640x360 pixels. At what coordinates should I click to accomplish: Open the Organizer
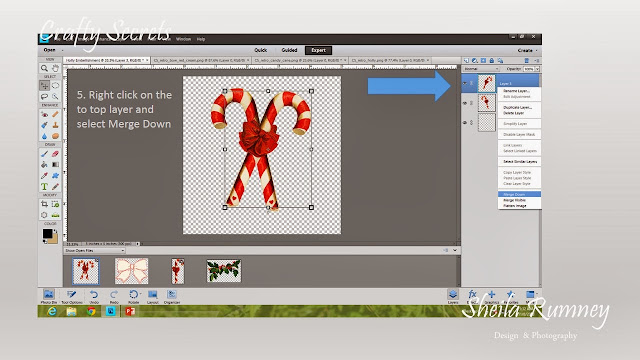coord(172,296)
